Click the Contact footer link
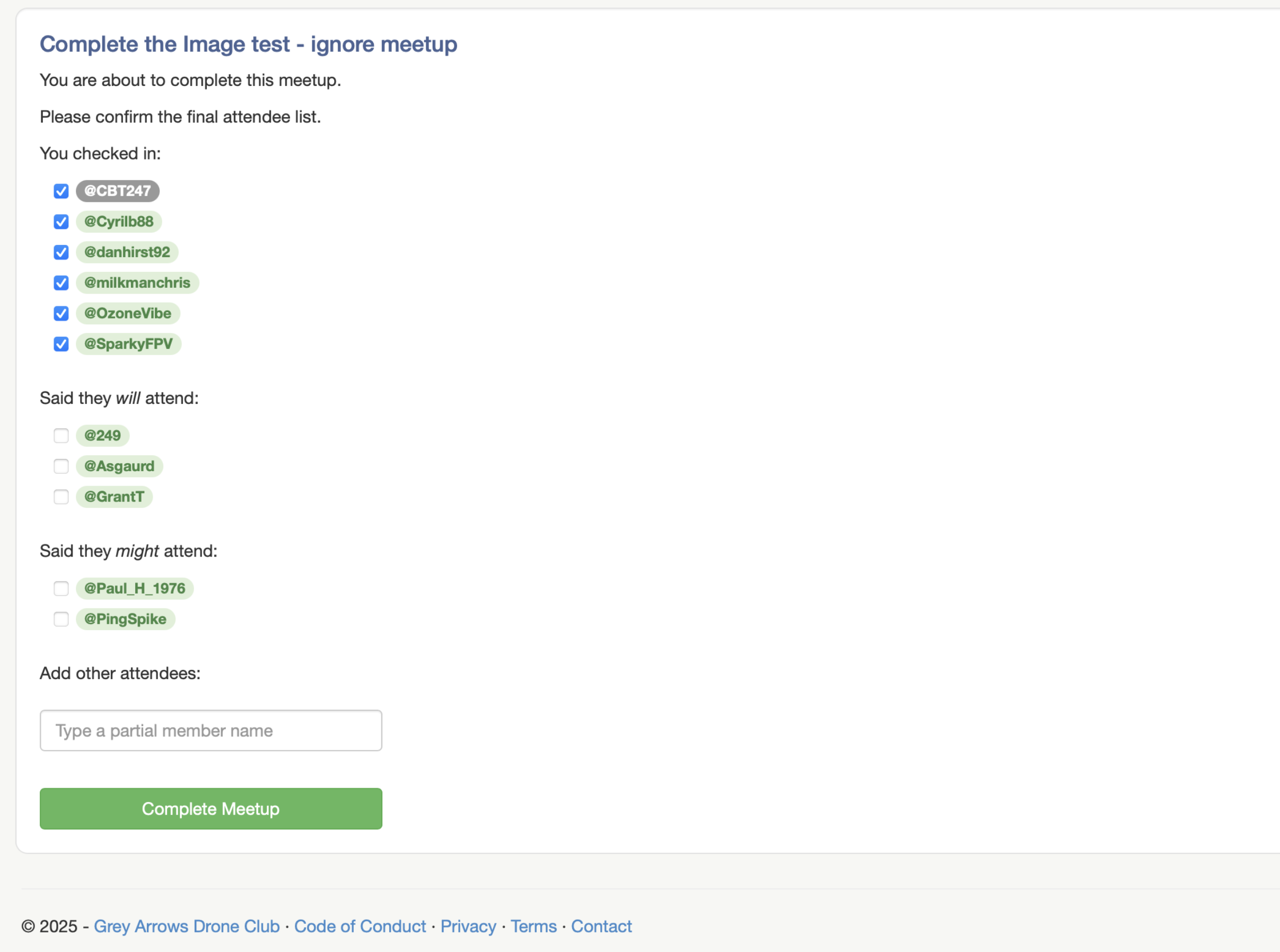The width and height of the screenshot is (1280, 952). (x=601, y=926)
